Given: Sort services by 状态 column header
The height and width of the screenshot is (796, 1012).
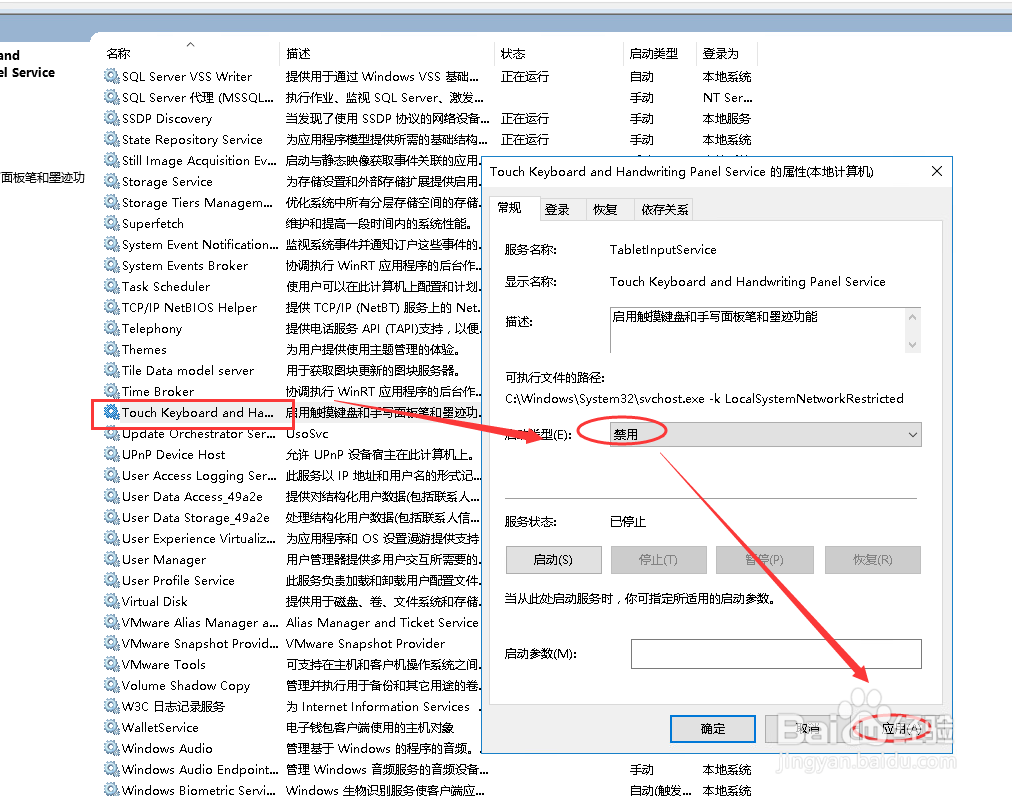Looking at the screenshot, I should (x=560, y=54).
